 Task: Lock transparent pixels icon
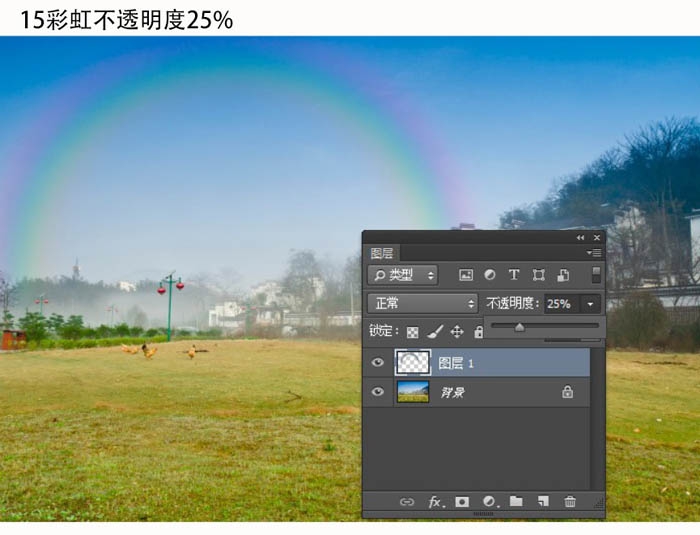click(412, 332)
